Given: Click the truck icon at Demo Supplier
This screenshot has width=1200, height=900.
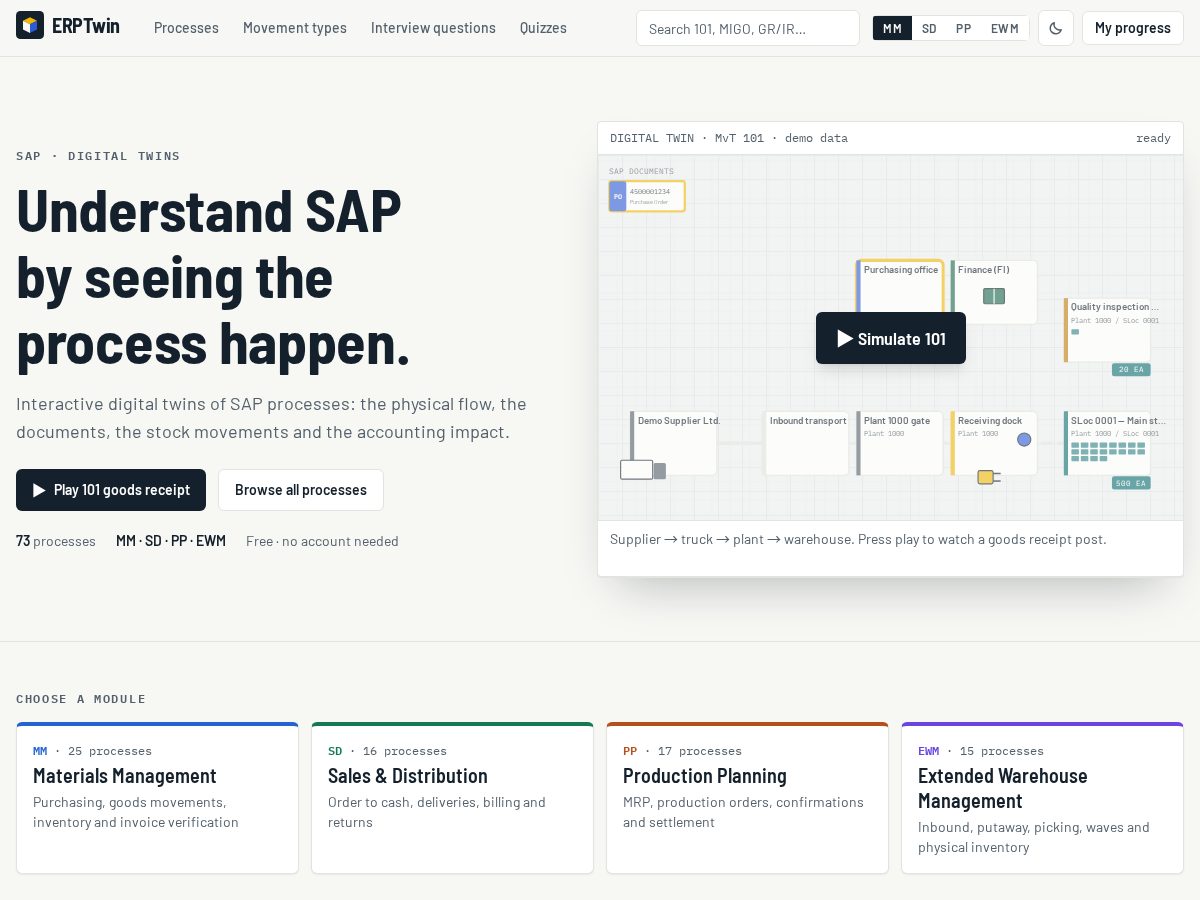Looking at the screenshot, I should (643, 470).
